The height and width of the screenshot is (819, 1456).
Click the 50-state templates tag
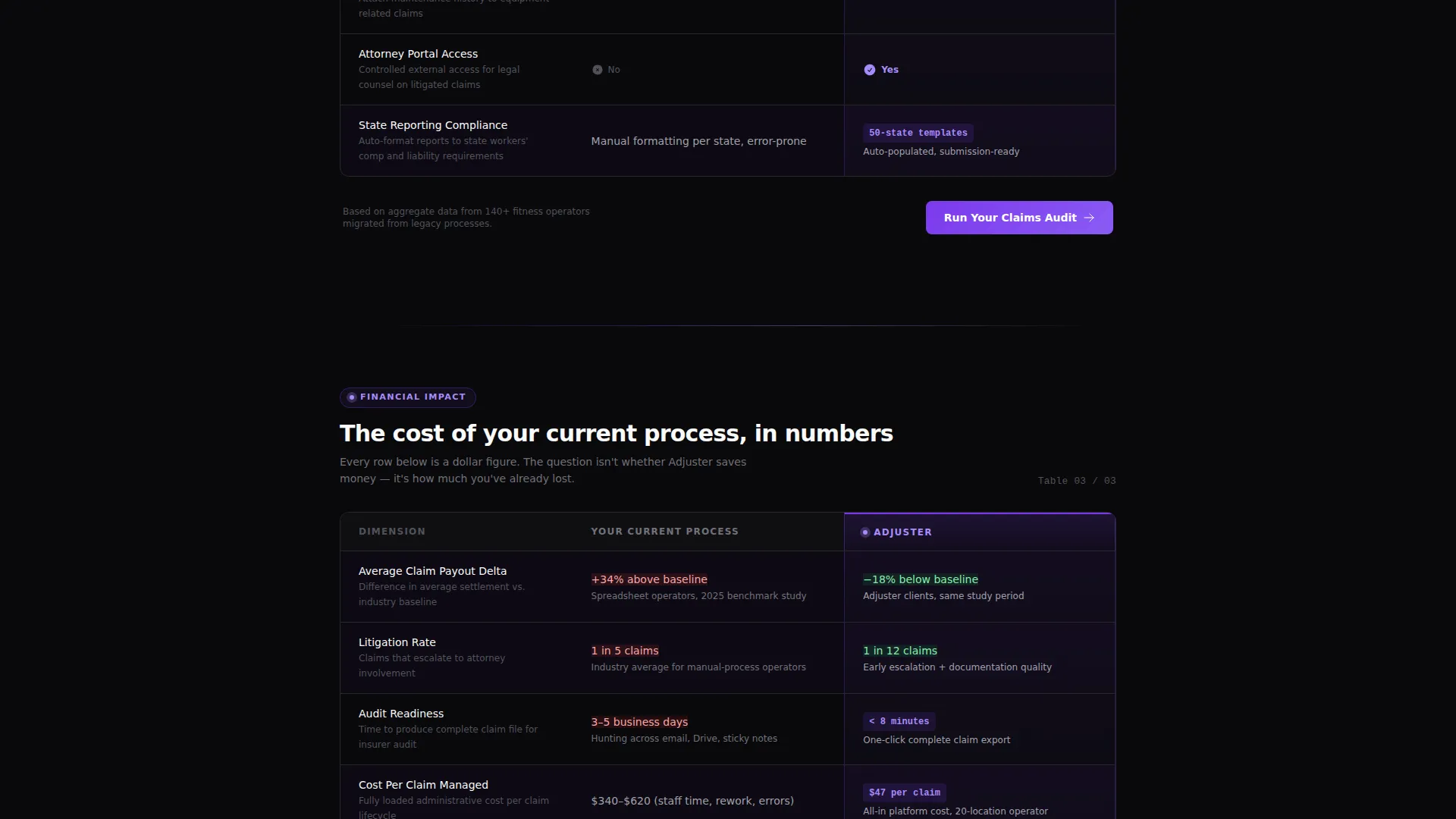click(918, 133)
